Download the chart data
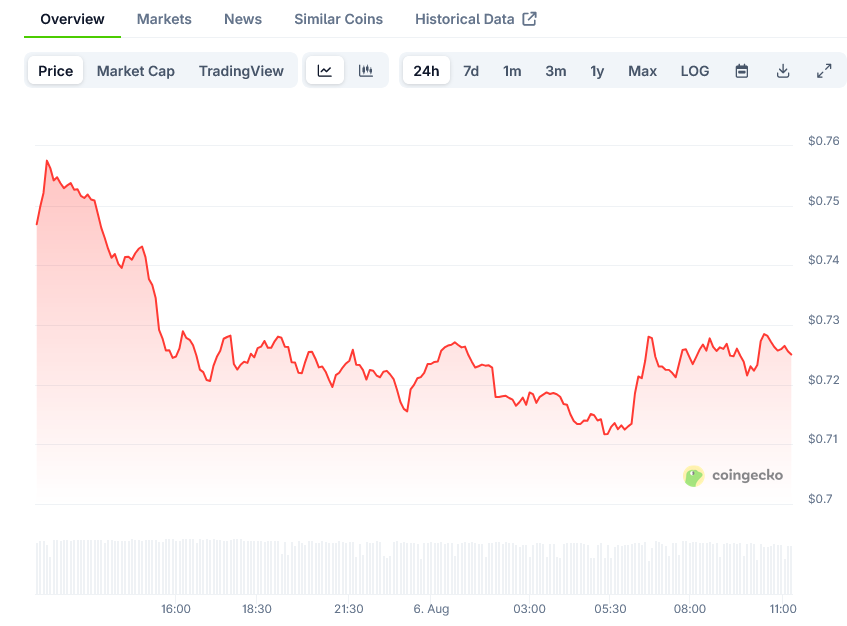The image size is (847, 626). 783,71
